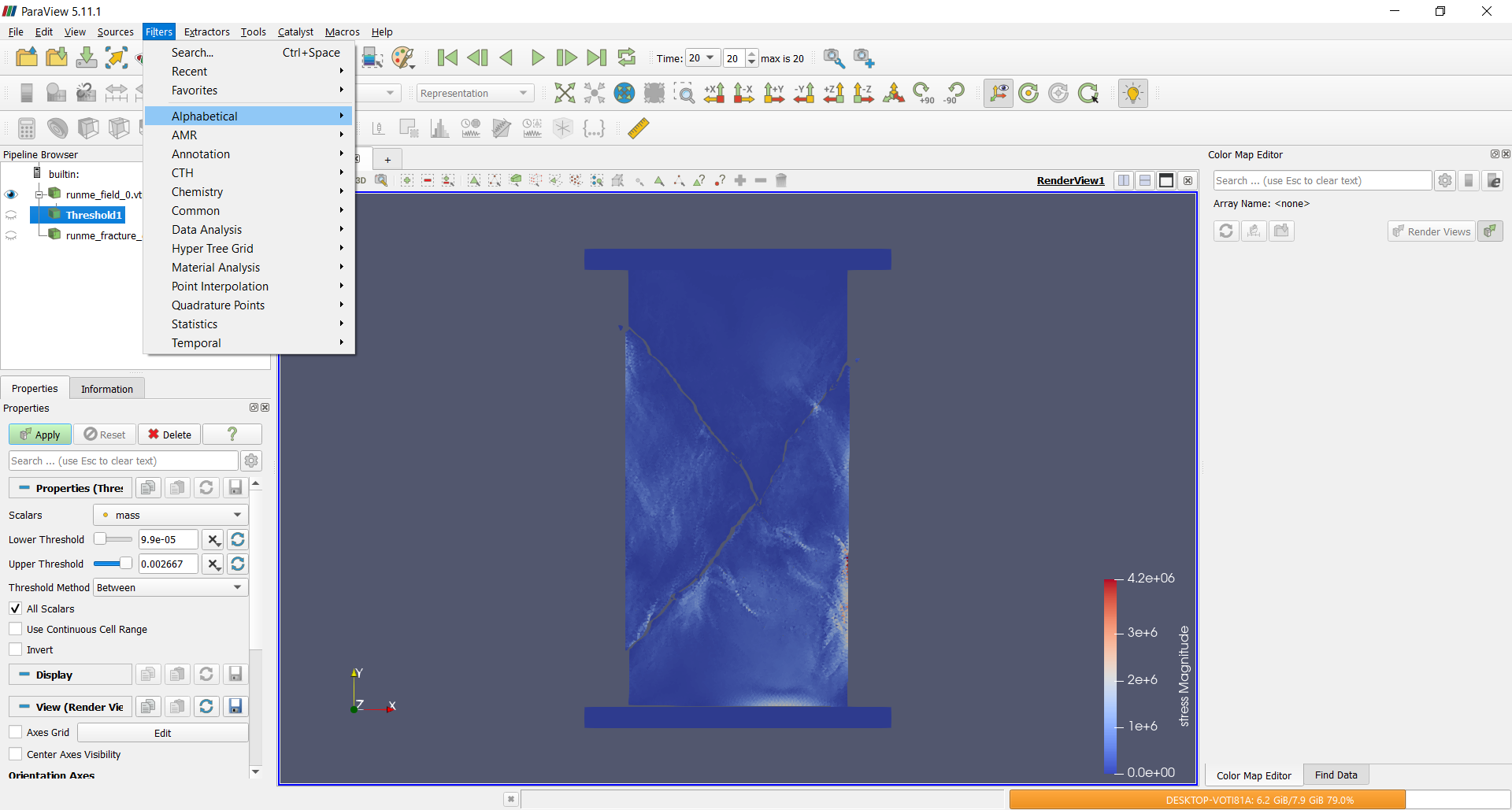This screenshot has height=810, width=1512.
Task: Add a new layout tab with plus
Action: coord(387,160)
